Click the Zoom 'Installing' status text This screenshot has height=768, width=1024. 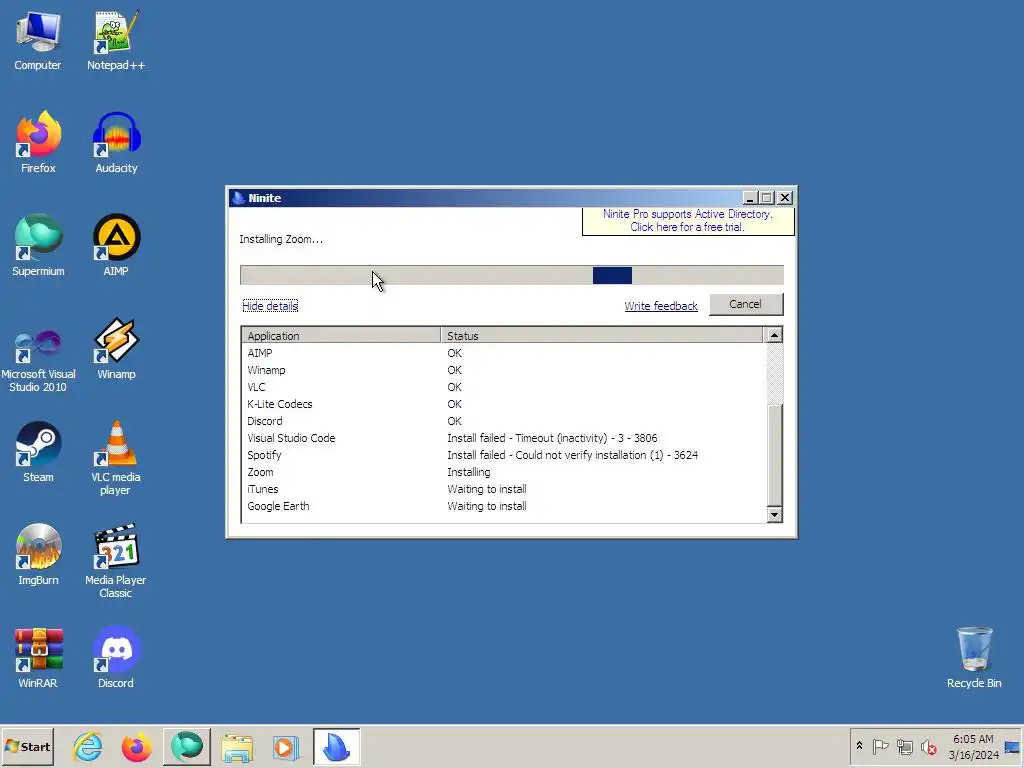468,472
